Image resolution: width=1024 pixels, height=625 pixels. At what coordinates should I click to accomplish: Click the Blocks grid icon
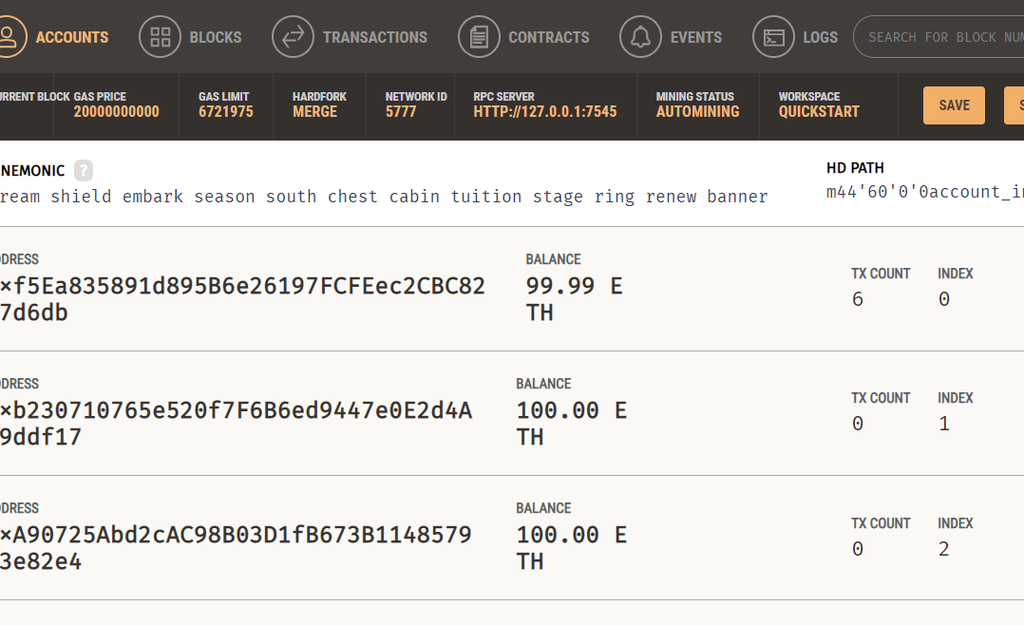160,37
